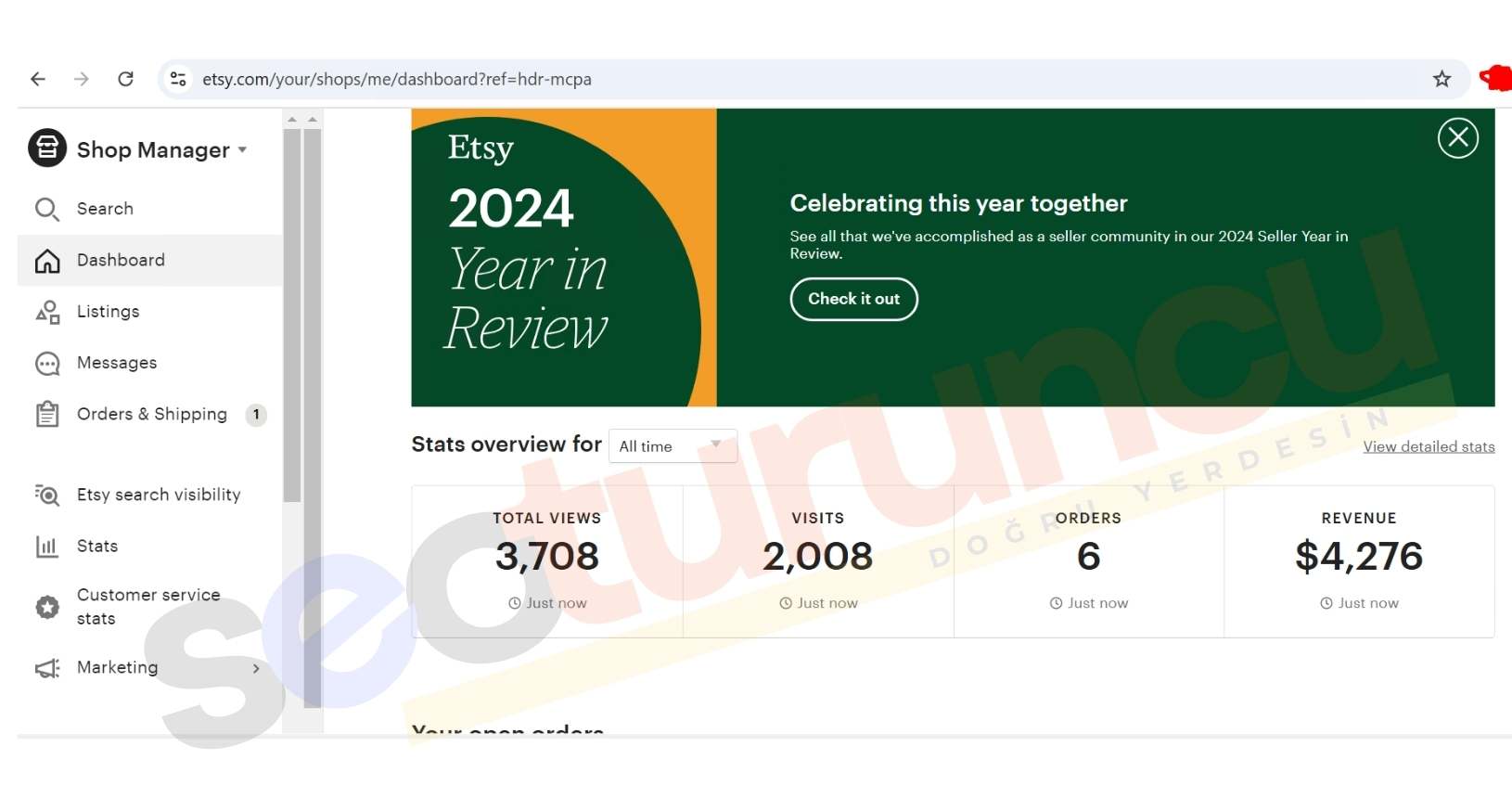Open View detailed stats link

point(1429,446)
